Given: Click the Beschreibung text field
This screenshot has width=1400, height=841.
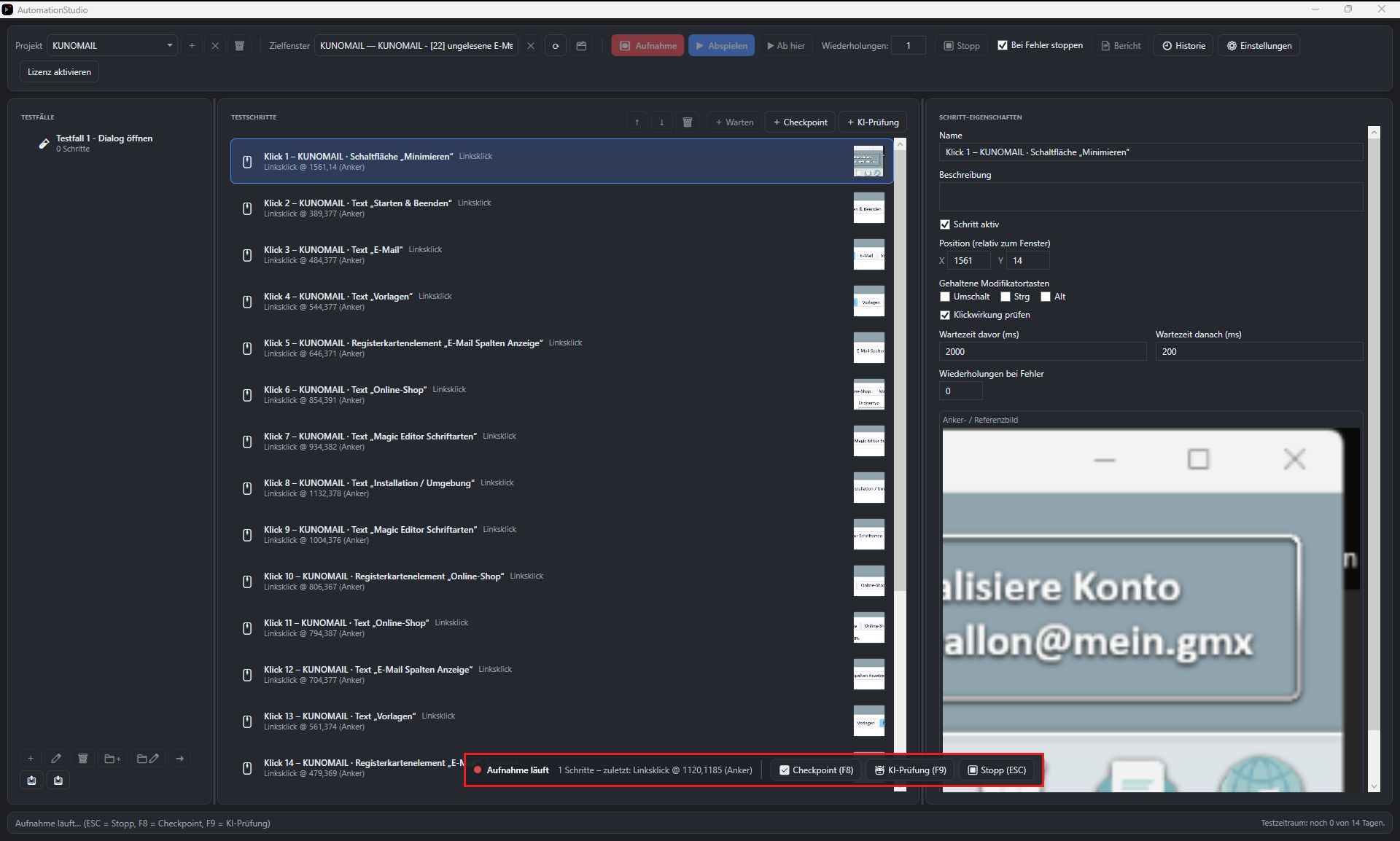Looking at the screenshot, I should click(x=1151, y=197).
